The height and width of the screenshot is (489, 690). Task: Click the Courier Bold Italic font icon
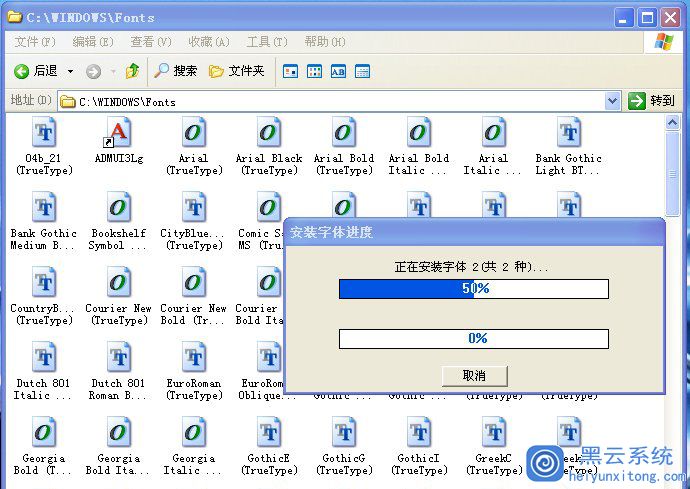268,282
